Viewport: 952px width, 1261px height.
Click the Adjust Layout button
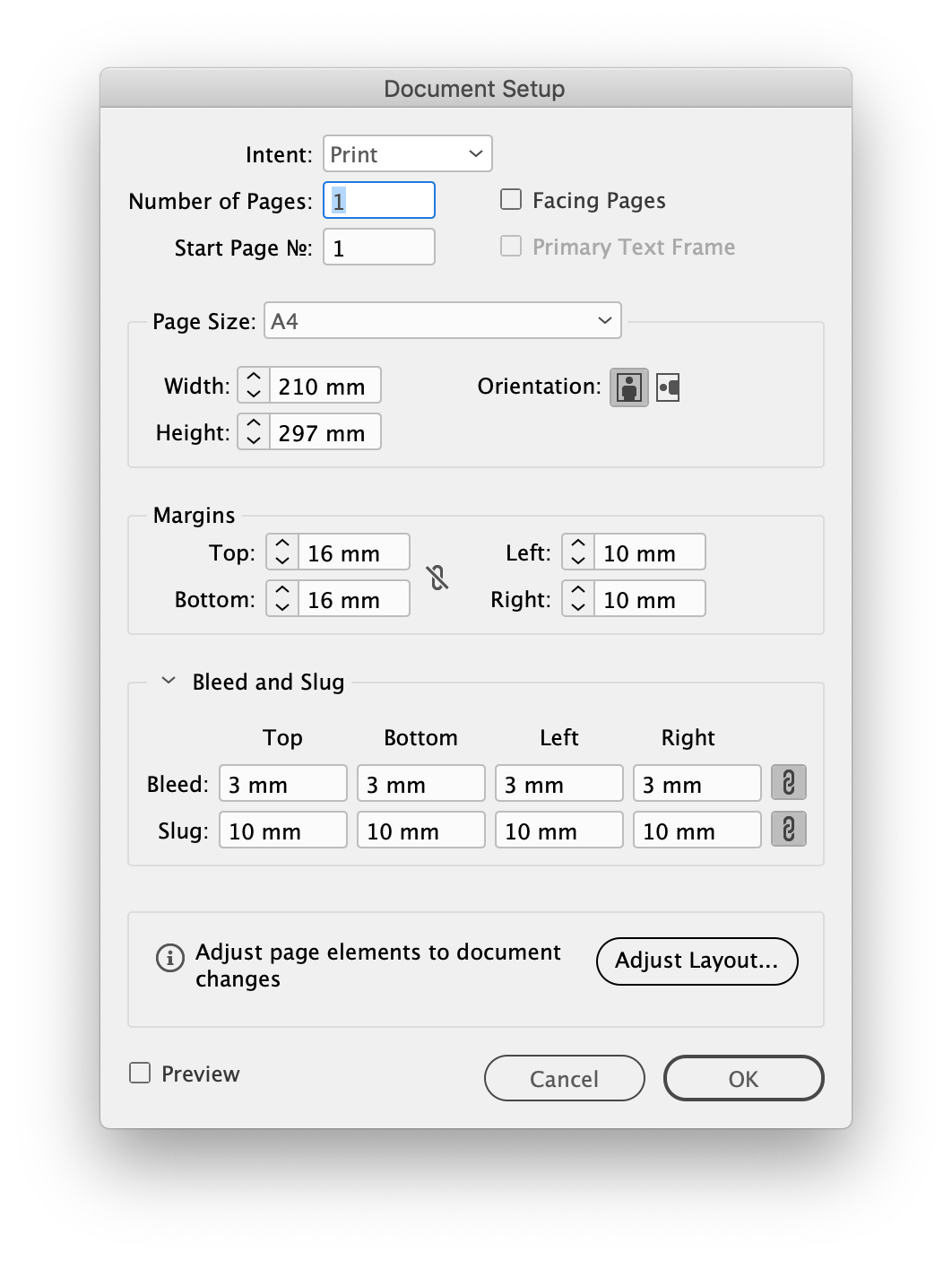click(x=697, y=961)
